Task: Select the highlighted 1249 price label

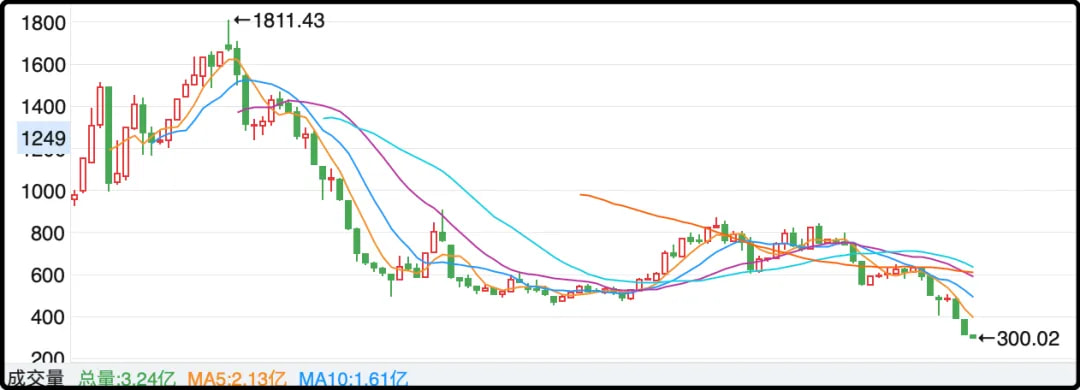Action: click(43, 138)
